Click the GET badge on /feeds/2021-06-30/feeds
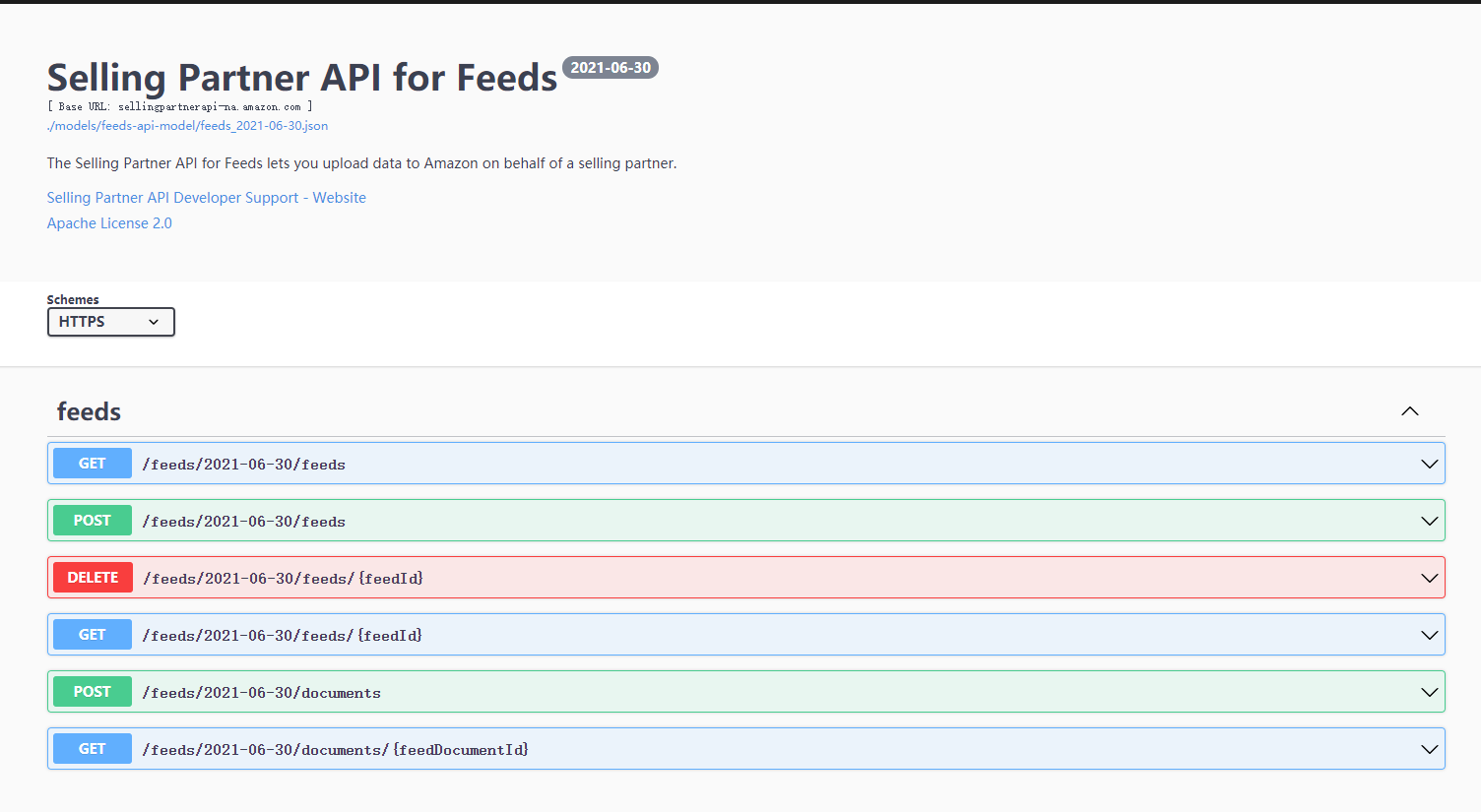Screen dimensions: 1481x812 [x=92, y=463]
